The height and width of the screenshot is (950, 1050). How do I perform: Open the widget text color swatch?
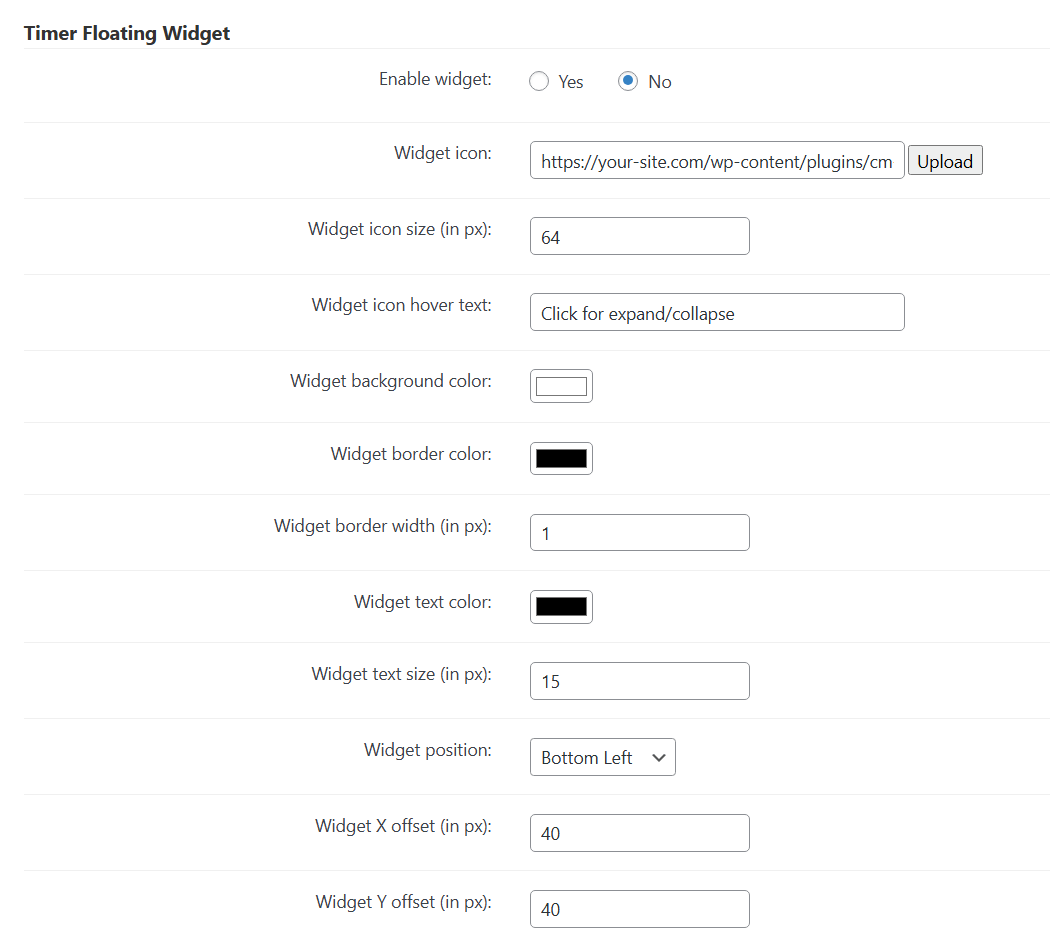pos(561,606)
